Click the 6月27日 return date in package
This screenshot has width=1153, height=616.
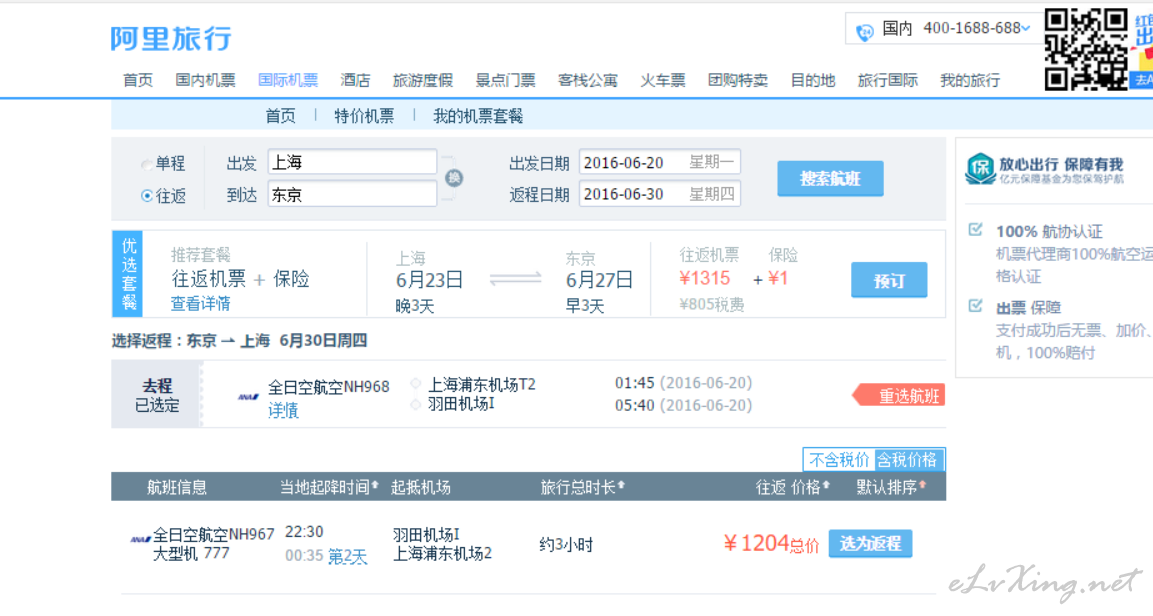click(x=599, y=280)
